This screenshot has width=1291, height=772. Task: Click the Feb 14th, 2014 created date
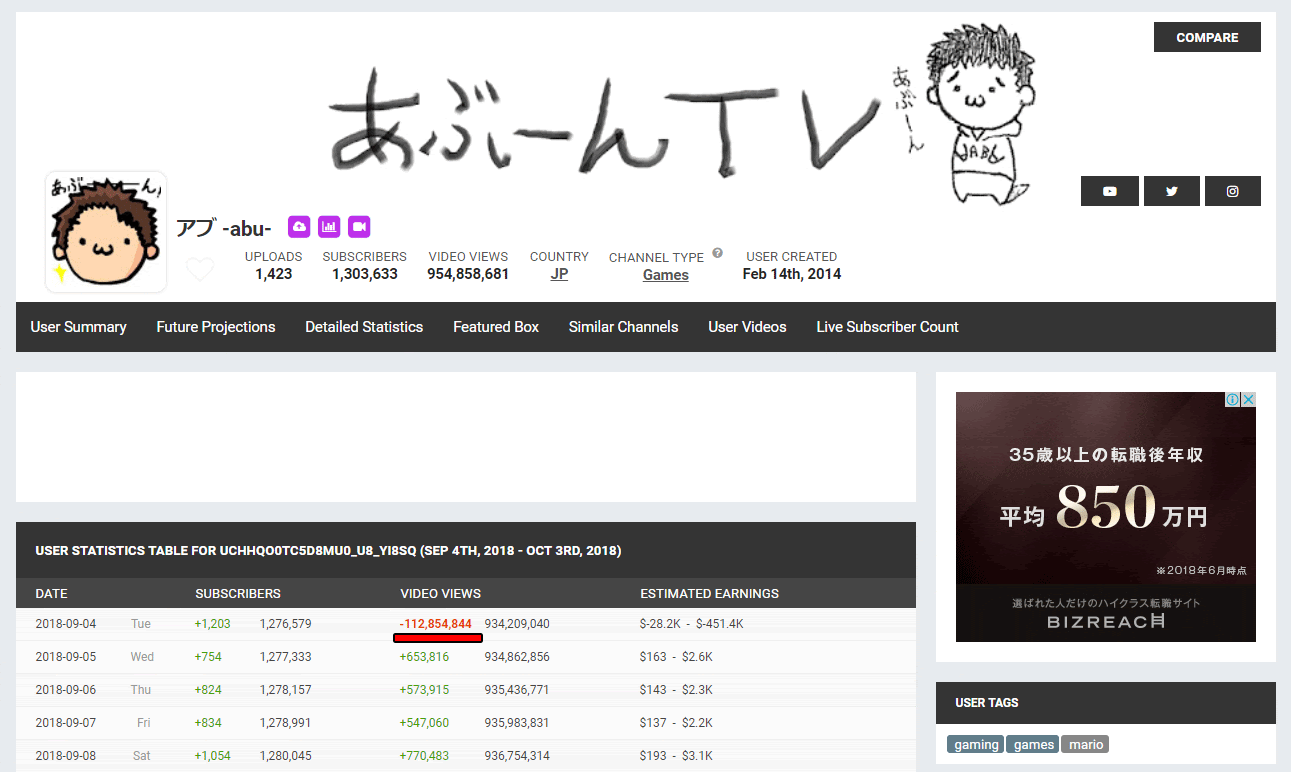[792, 274]
